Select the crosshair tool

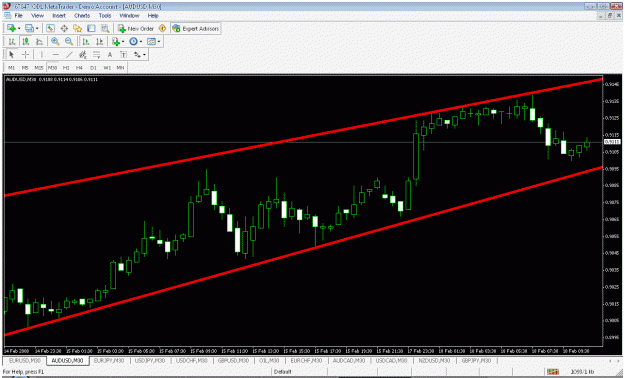tap(26, 55)
